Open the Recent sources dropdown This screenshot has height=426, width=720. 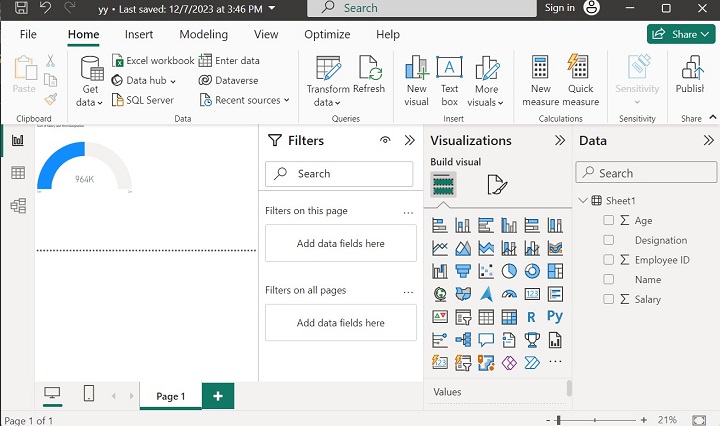point(245,100)
